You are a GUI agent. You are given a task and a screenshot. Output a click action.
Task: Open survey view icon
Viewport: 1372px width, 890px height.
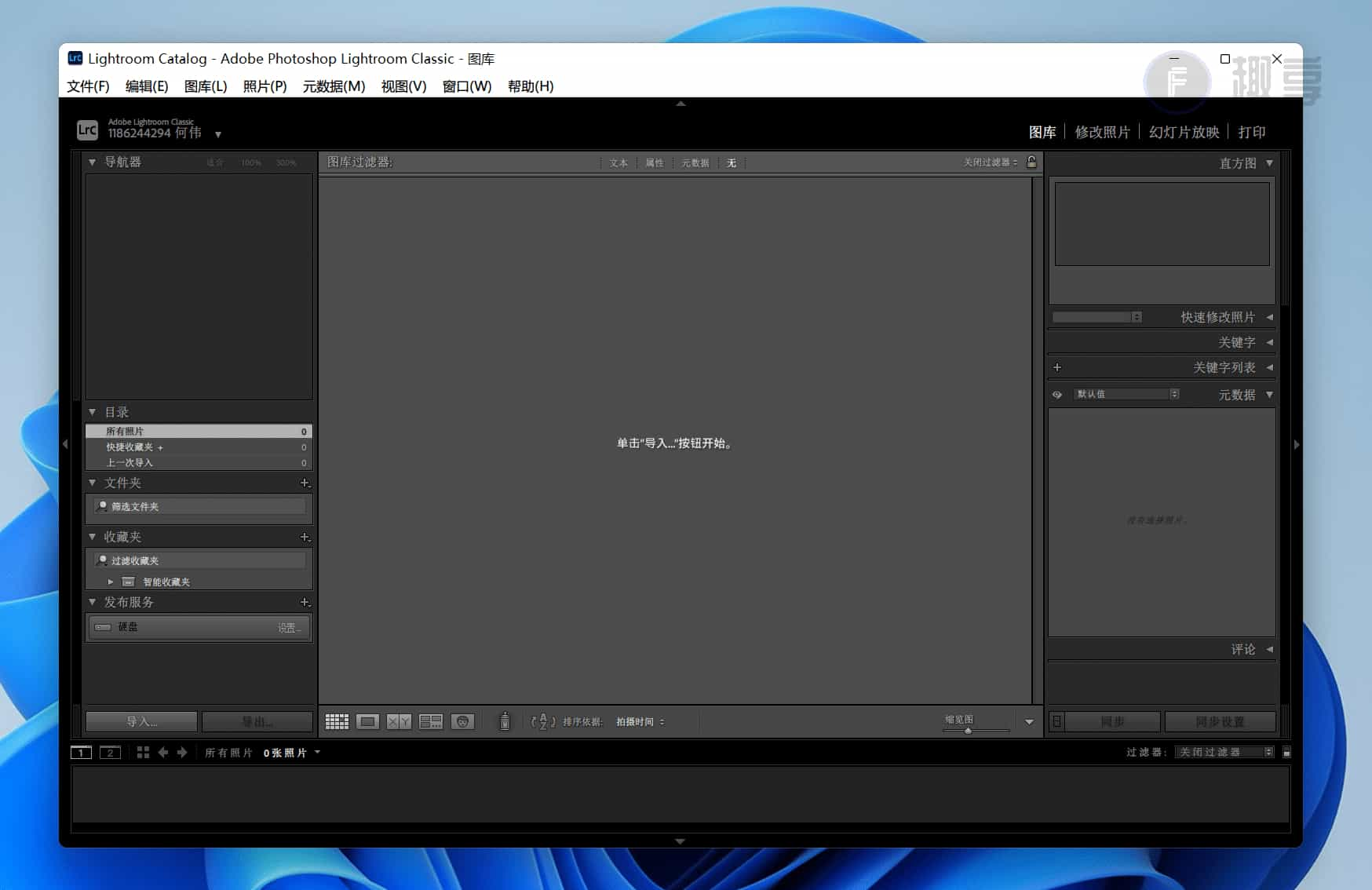pos(431,721)
